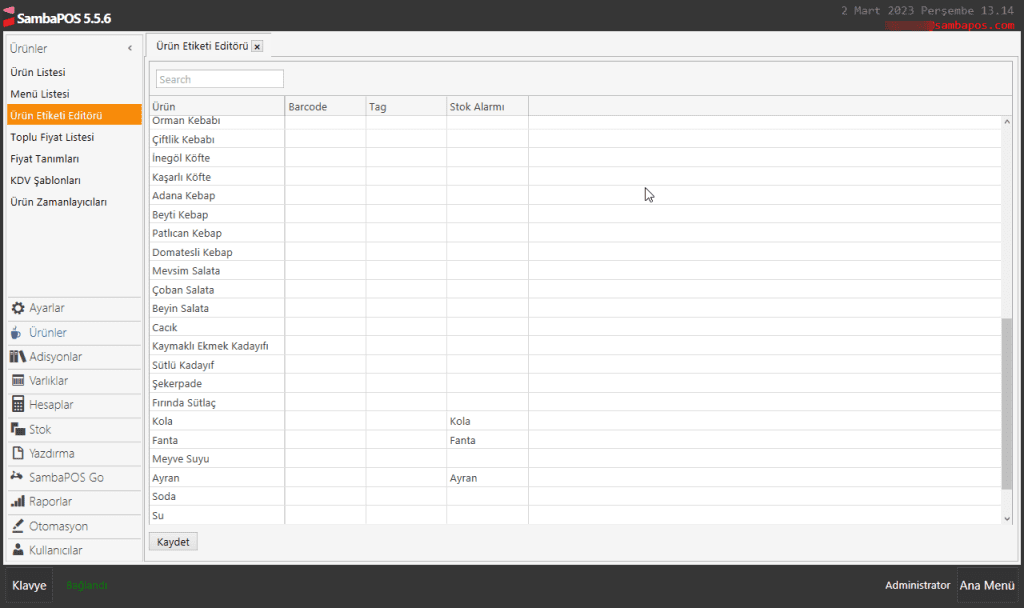Select the Yazdırma document icon
This screenshot has width=1024, height=608.
tap(18, 453)
